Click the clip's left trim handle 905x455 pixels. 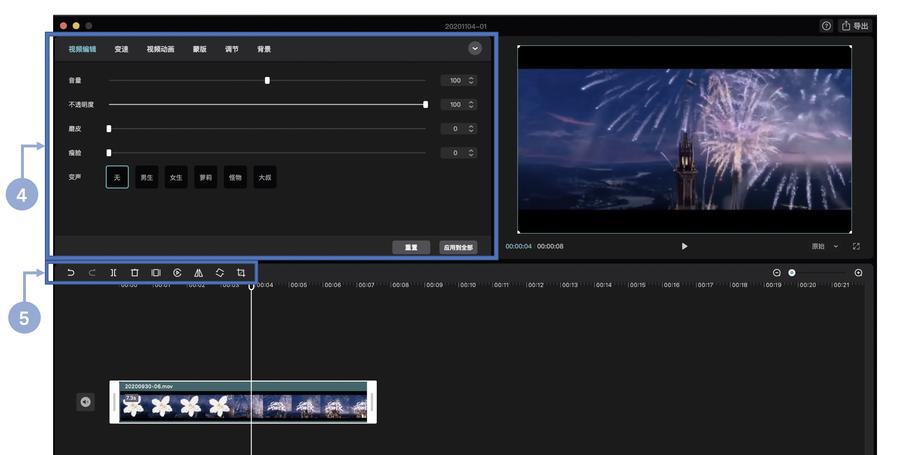point(114,402)
